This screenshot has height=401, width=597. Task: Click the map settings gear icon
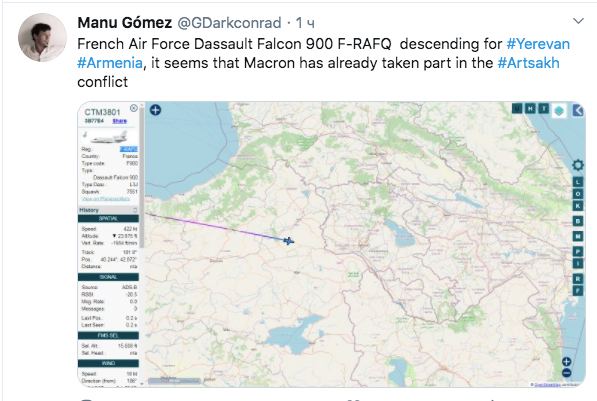pos(578,165)
